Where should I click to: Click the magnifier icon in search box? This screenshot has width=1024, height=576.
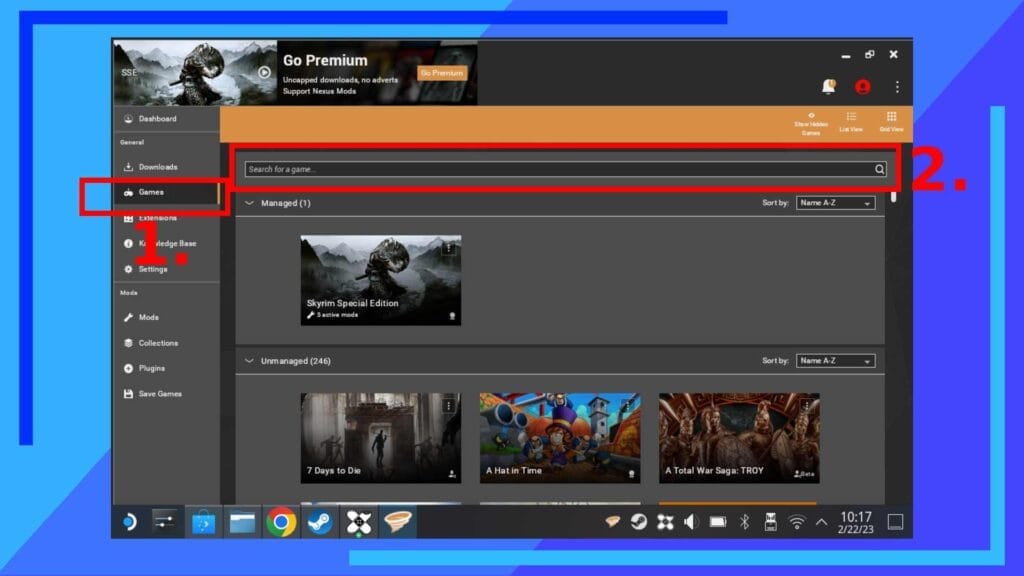(x=880, y=169)
